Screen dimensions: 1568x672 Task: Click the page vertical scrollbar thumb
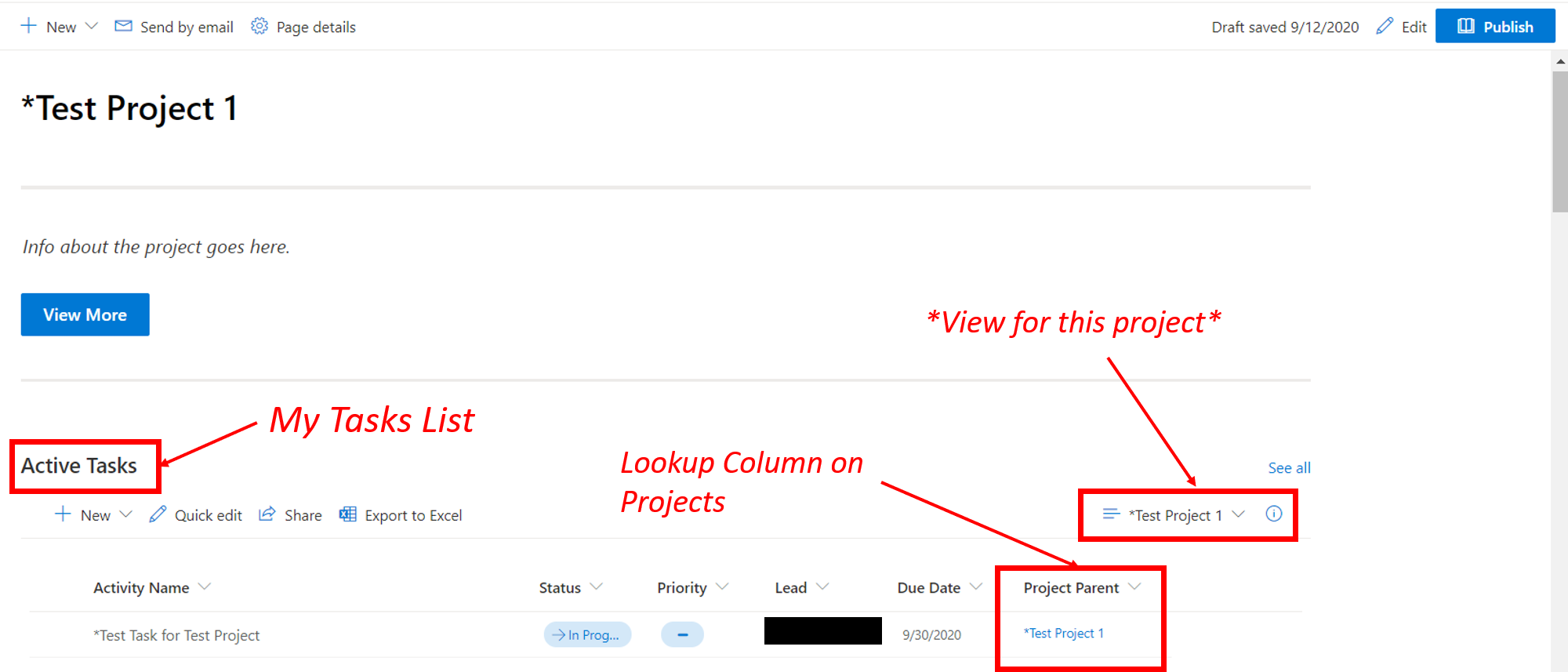(1559, 141)
